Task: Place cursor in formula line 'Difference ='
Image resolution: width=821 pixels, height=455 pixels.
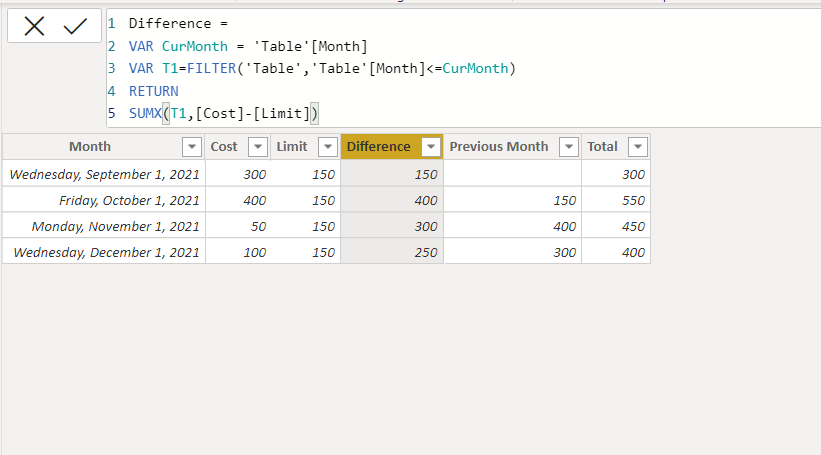Action: point(178,24)
